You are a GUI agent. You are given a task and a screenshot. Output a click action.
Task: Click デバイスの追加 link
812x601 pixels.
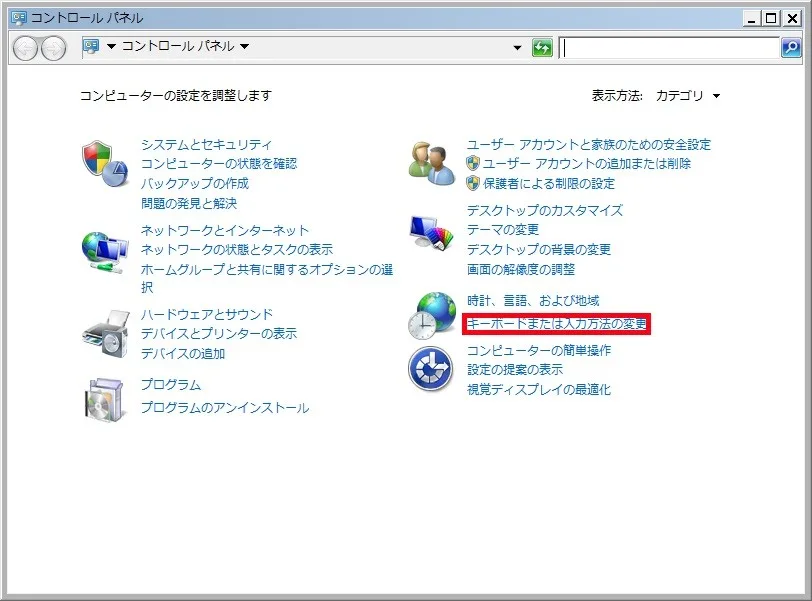tap(183, 354)
